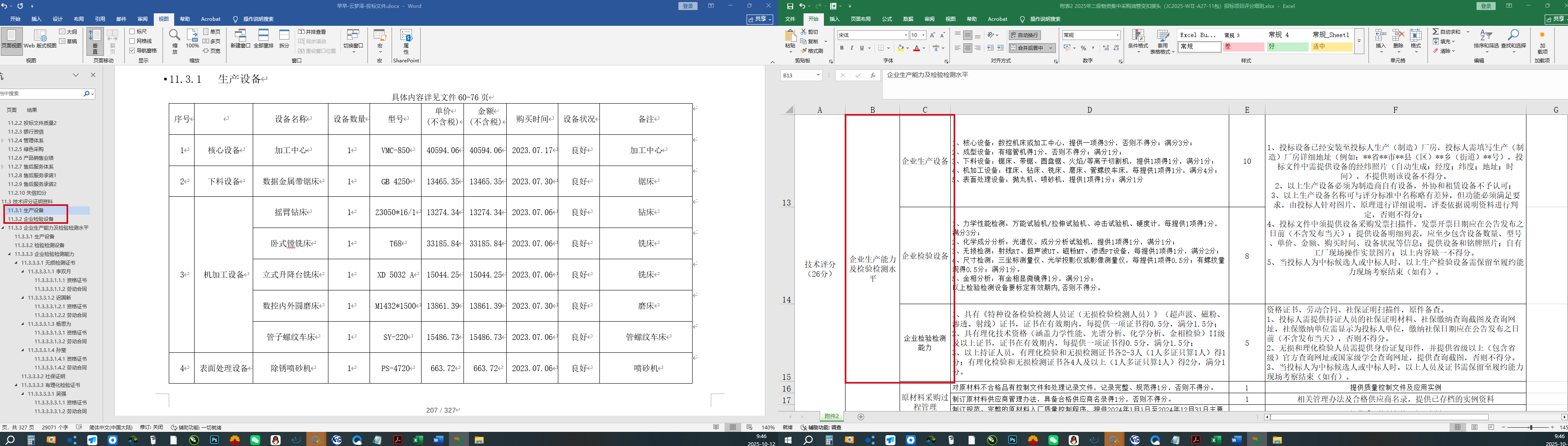Open the Excel 公式 (Formulas) tab
Image resolution: width=1568 pixels, height=446 pixels.
pos(887,20)
